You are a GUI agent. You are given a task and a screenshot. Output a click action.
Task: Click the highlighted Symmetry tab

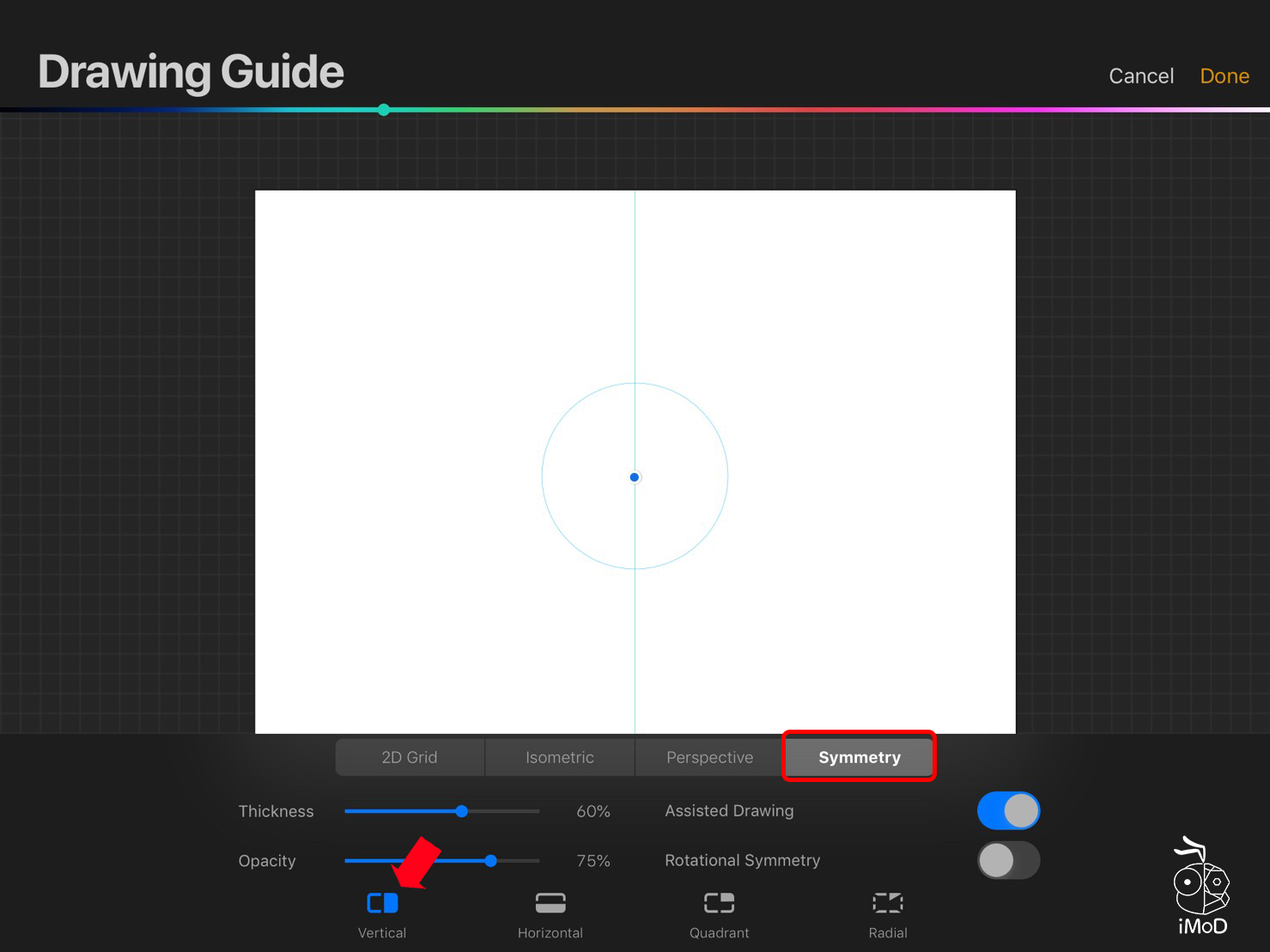tap(859, 757)
